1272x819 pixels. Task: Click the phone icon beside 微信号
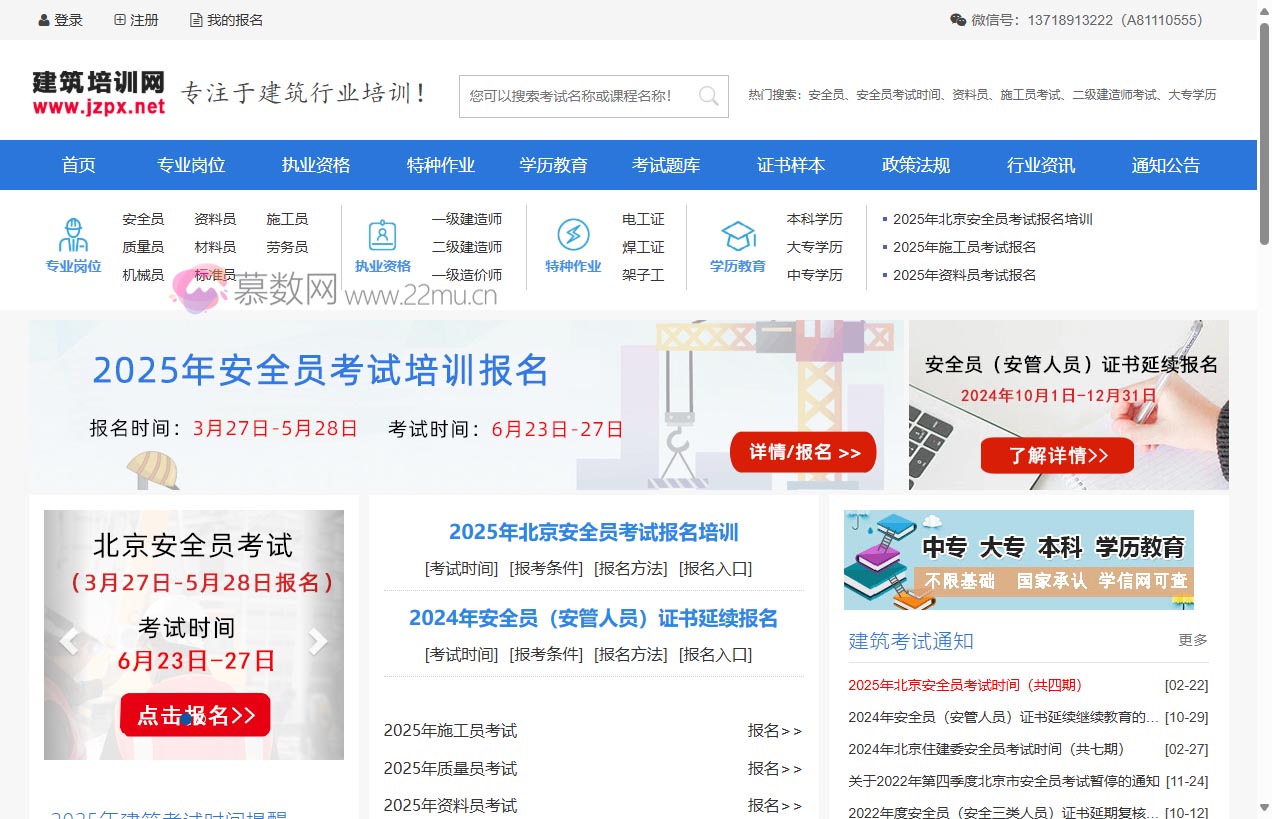point(957,19)
